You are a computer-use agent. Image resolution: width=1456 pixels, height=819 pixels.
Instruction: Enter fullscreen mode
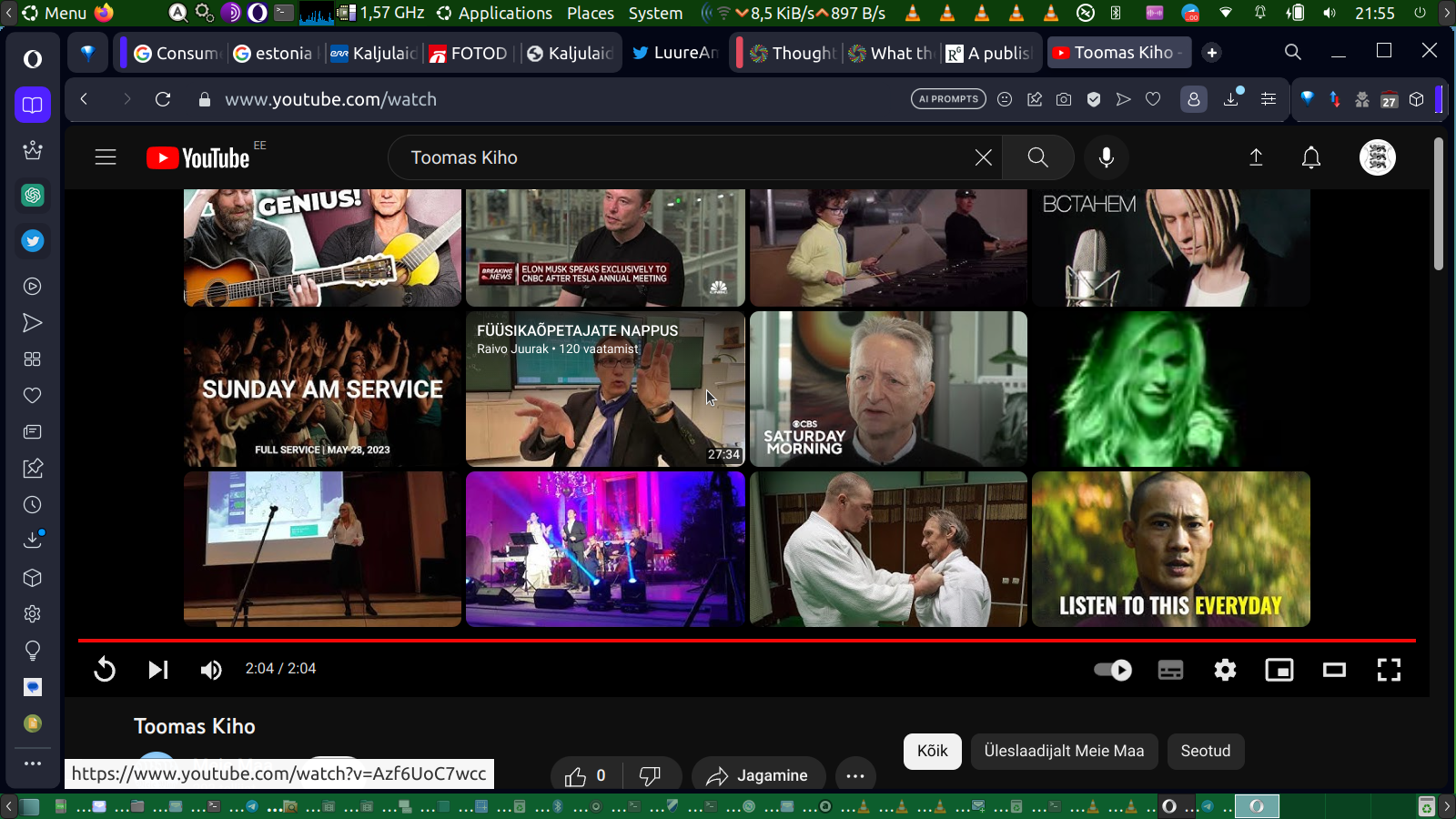1389,670
